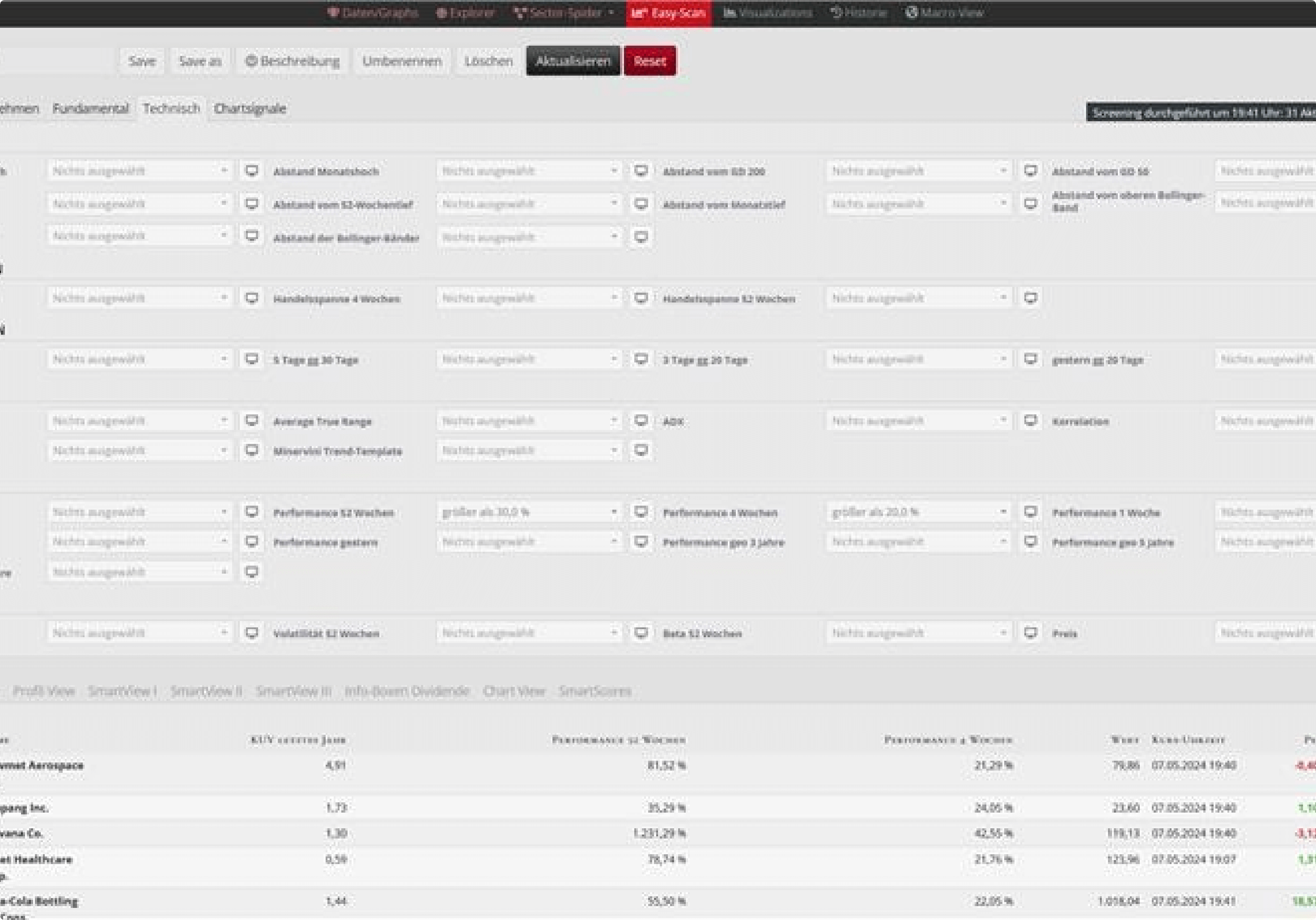This screenshot has height=920, width=1316.
Task: Click the monitor icon for Volatilität 52 Wochen
Action: [x=641, y=633]
